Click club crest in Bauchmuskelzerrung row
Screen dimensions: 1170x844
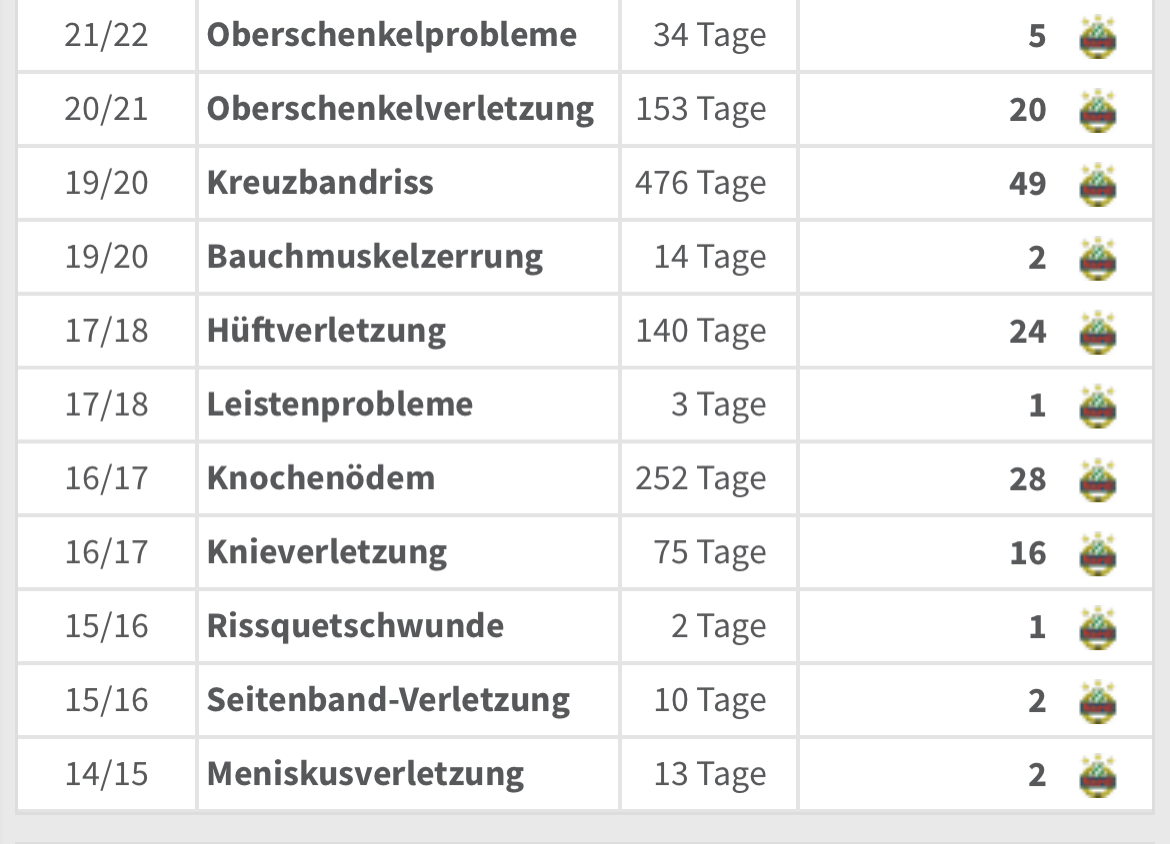click(1098, 257)
